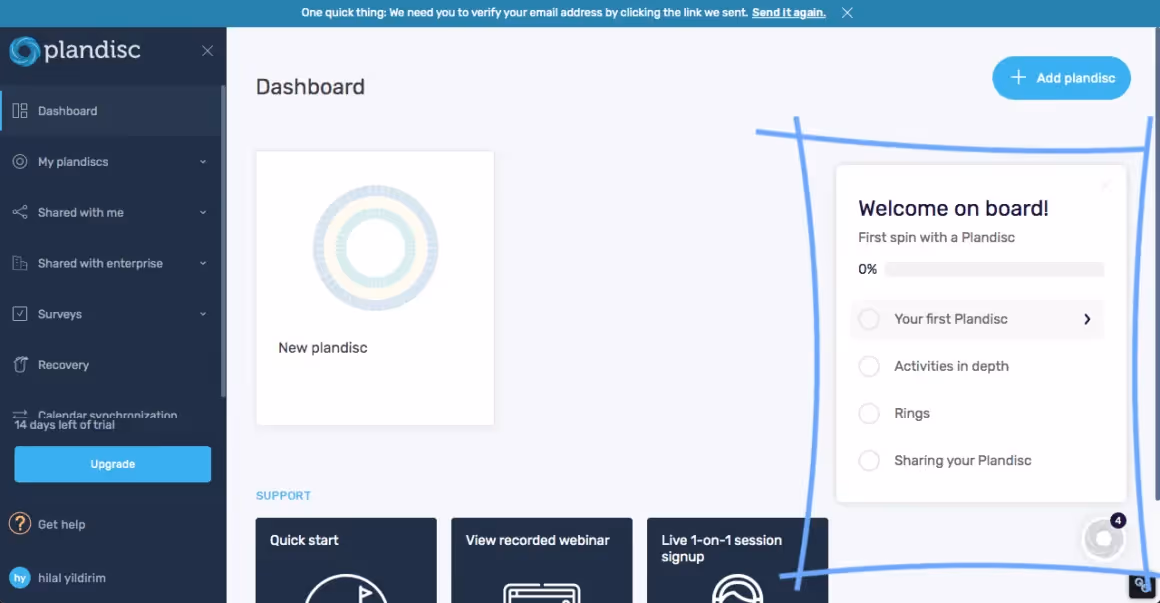
Task: Click the Upgrade button
Action: point(112,464)
